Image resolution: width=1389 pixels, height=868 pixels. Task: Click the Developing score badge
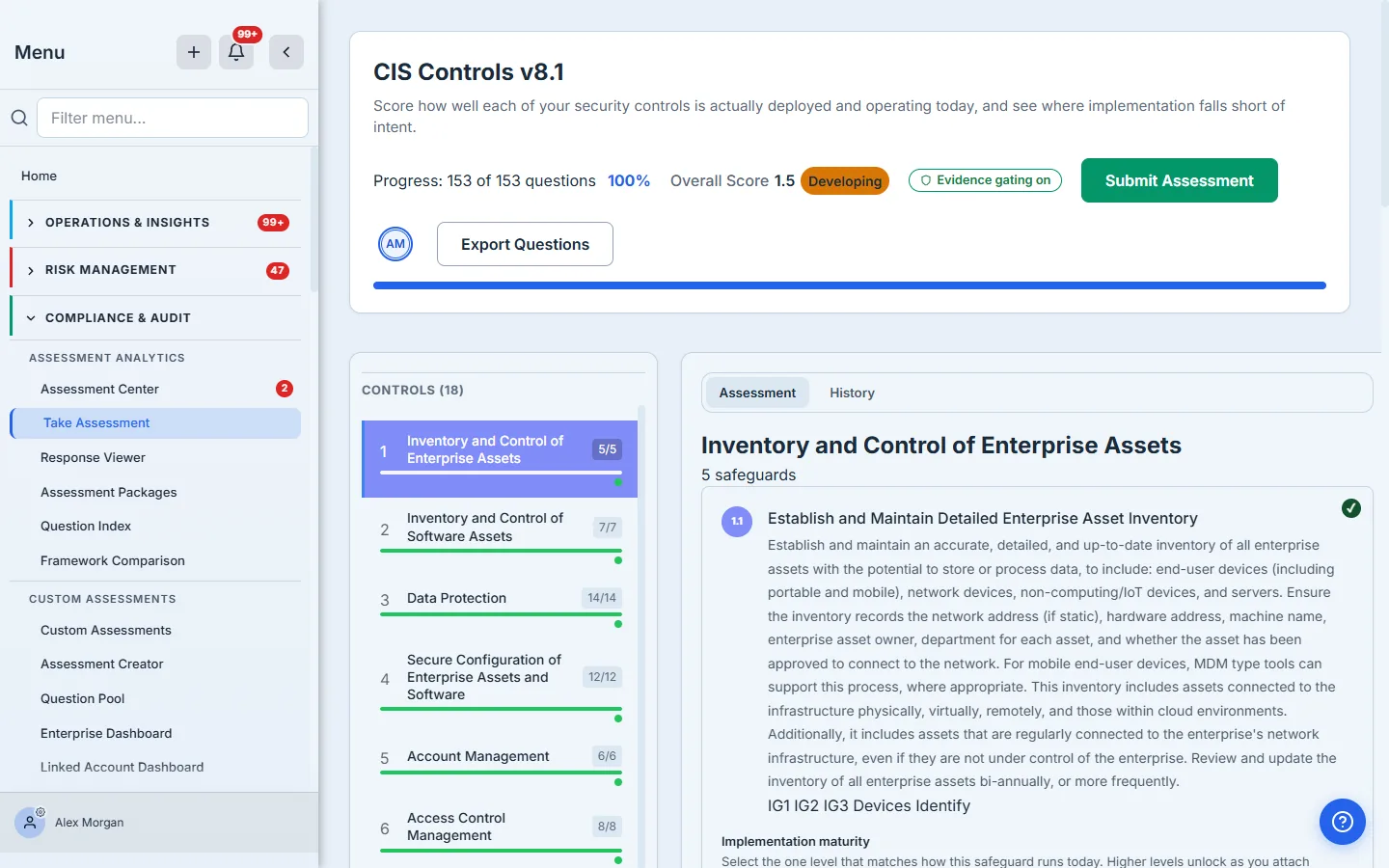[x=845, y=180]
